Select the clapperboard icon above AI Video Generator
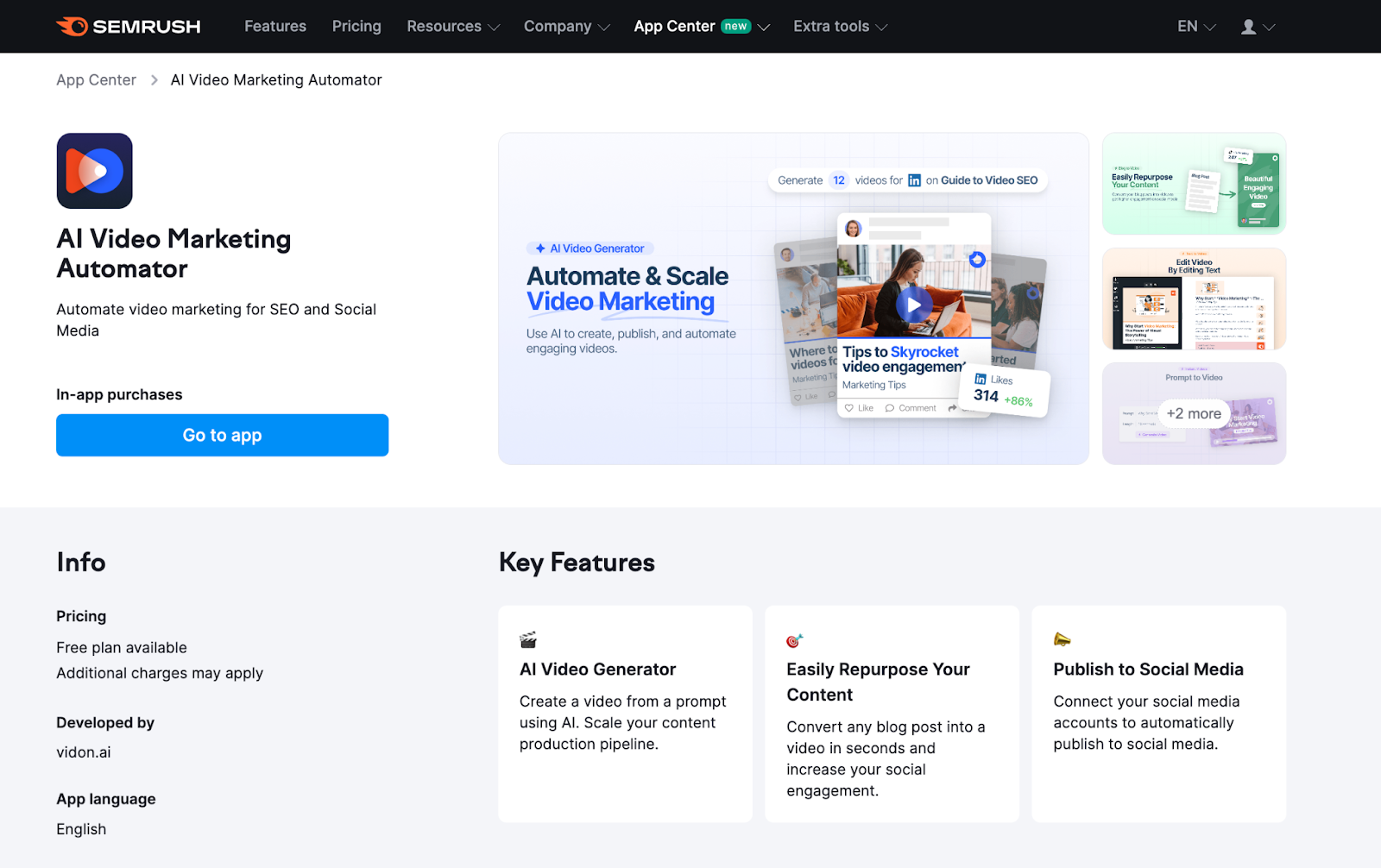Image resolution: width=1381 pixels, height=868 pixels. point(528,638)
